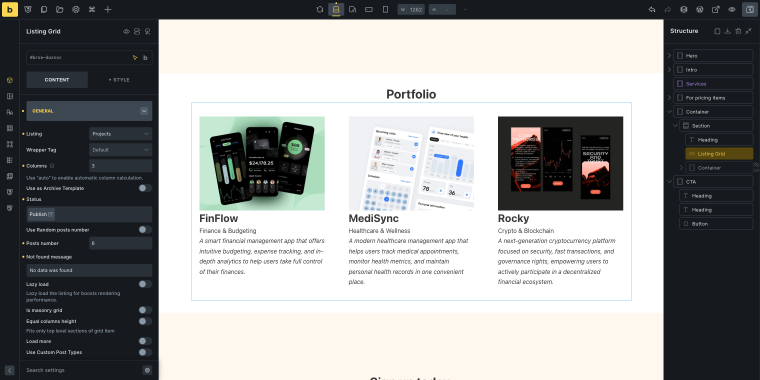This screenshot has width=760, height=380.
Task: Select Services in Structure panel
Action: (713, 84)
